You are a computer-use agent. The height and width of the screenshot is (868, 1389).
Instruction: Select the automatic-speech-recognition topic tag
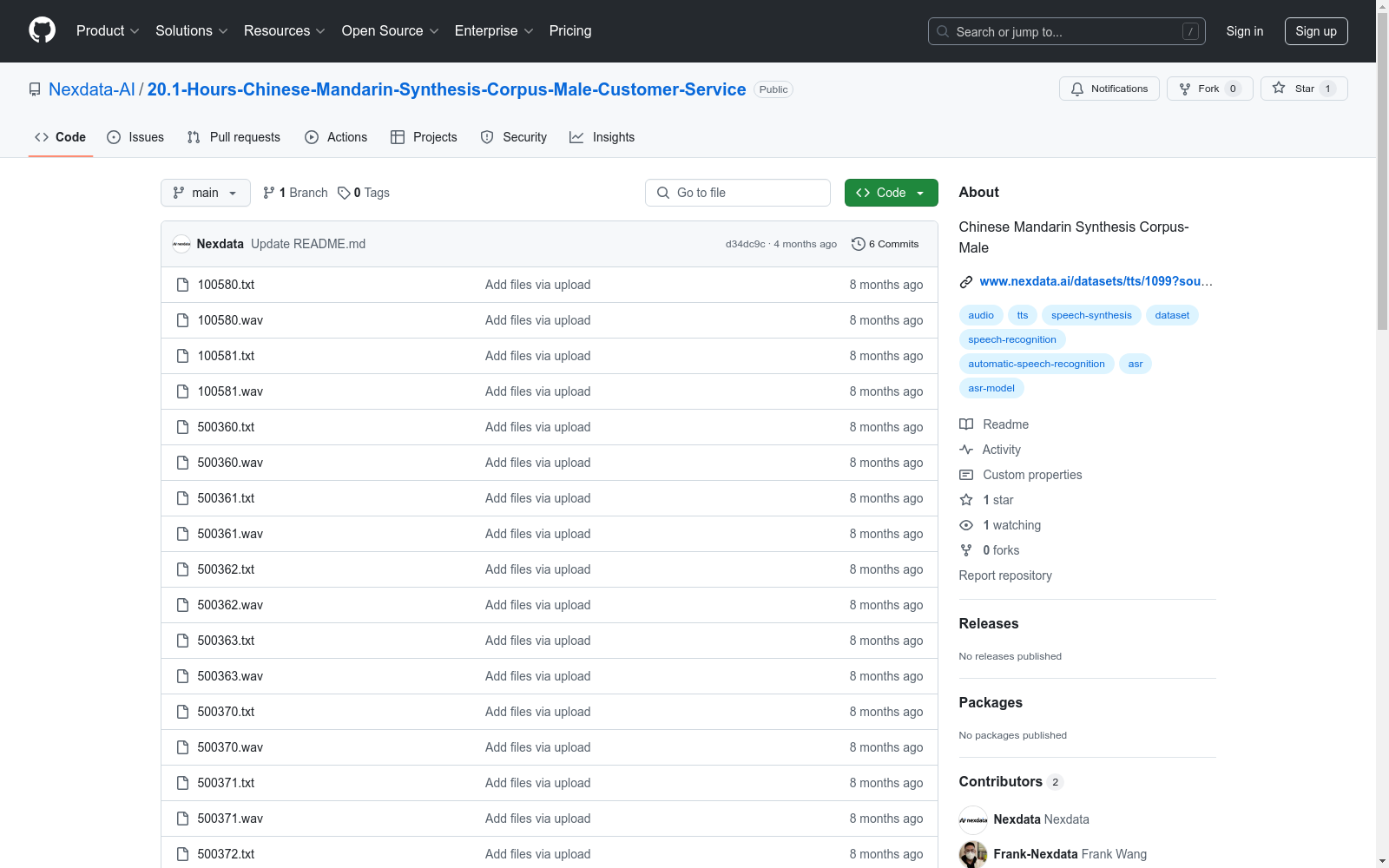(1037, 364)
